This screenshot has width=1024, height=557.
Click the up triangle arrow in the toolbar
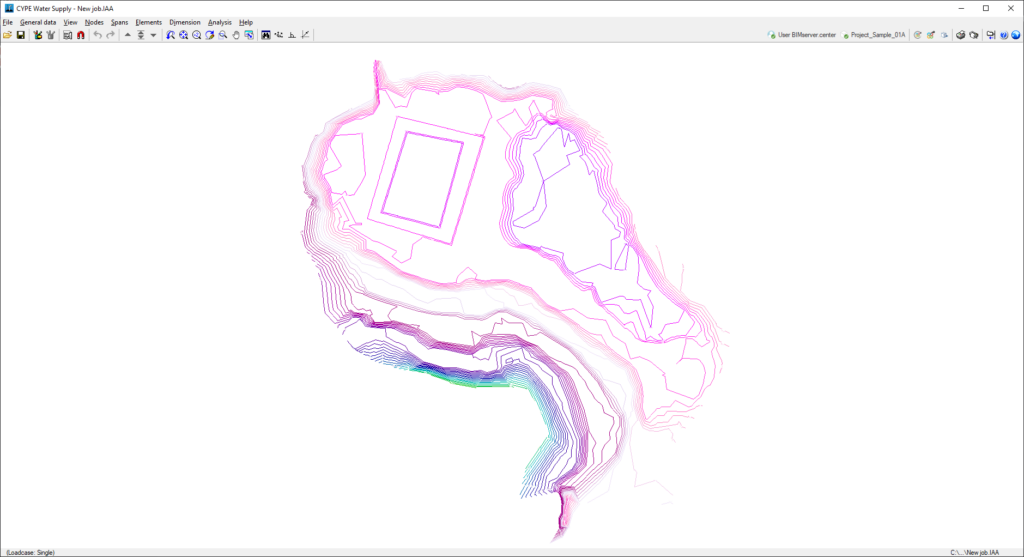tap(127, 35)
